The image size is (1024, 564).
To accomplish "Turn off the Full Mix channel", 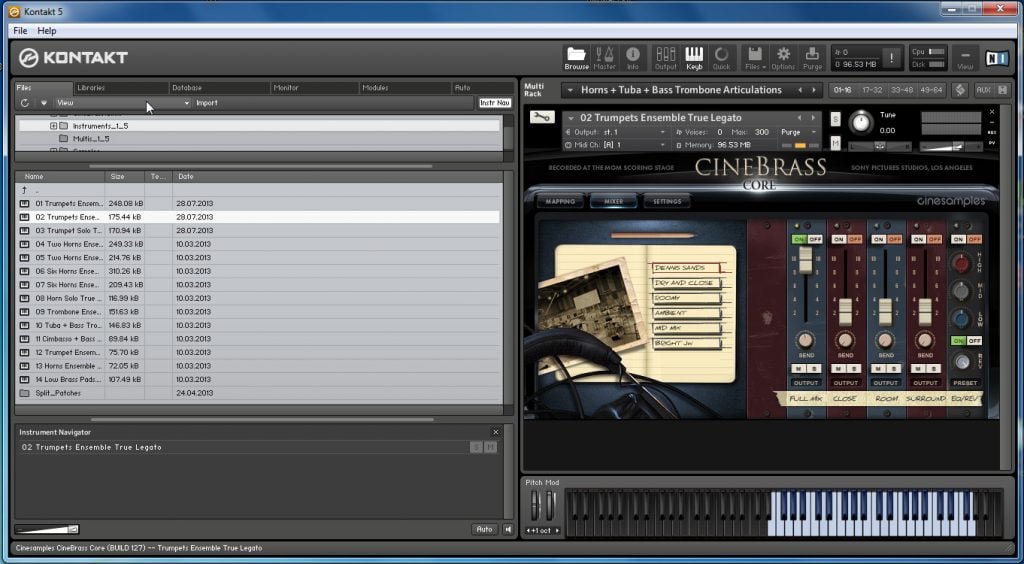I will coord(814,240).
